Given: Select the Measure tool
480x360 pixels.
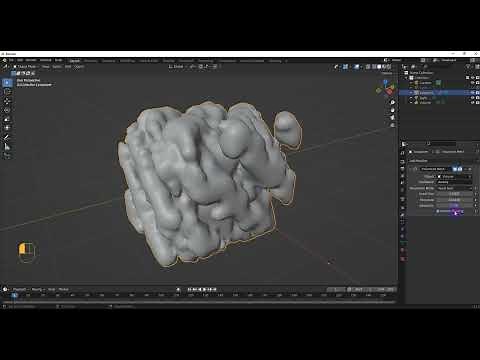Looking at the screenshot, I should [x=7, y=146].
